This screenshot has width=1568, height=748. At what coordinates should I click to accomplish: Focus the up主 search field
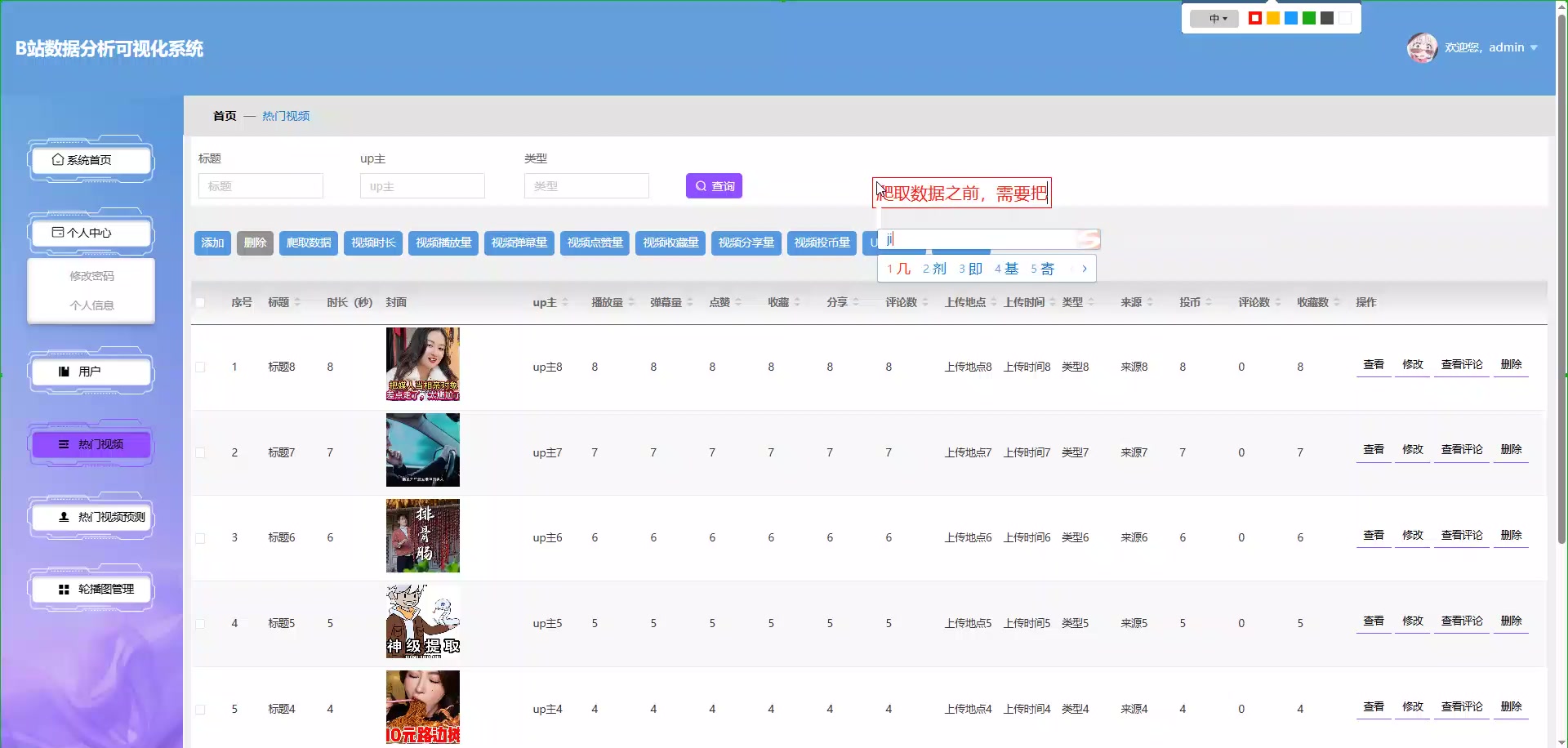click(x=422, y=186)
